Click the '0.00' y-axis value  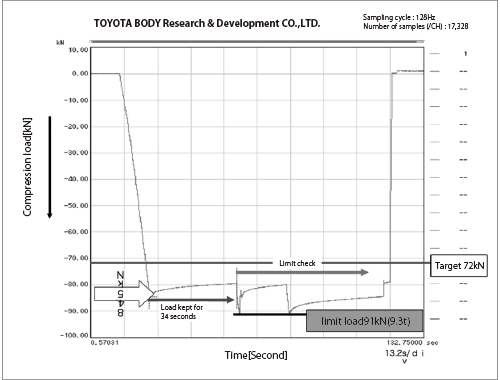point(80,74)
